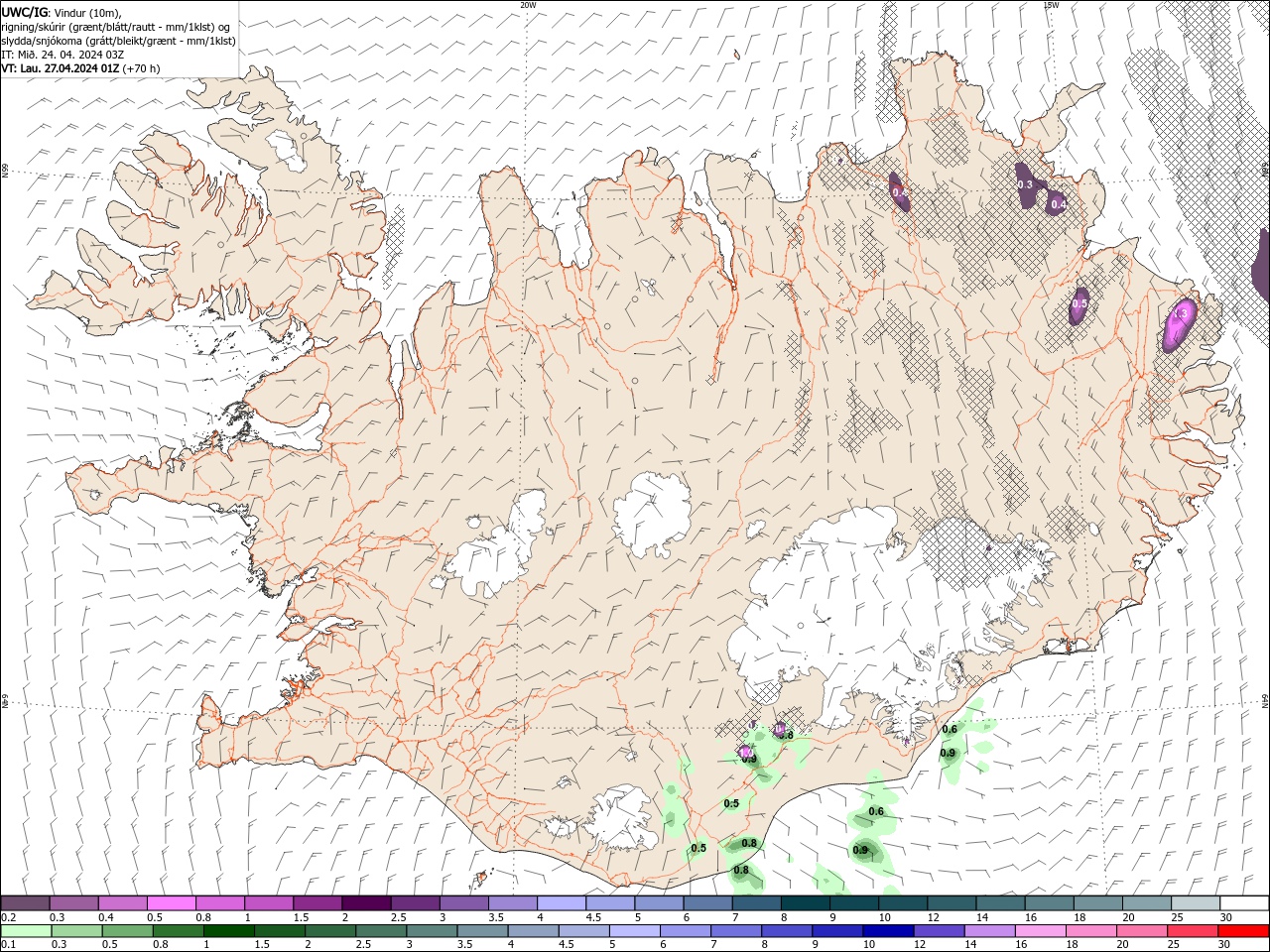Viewport: 1270px width, 952px height.
Task: Click the 10–12 dark blue swatch, bottom legend row
Action: tap(888, 931)
